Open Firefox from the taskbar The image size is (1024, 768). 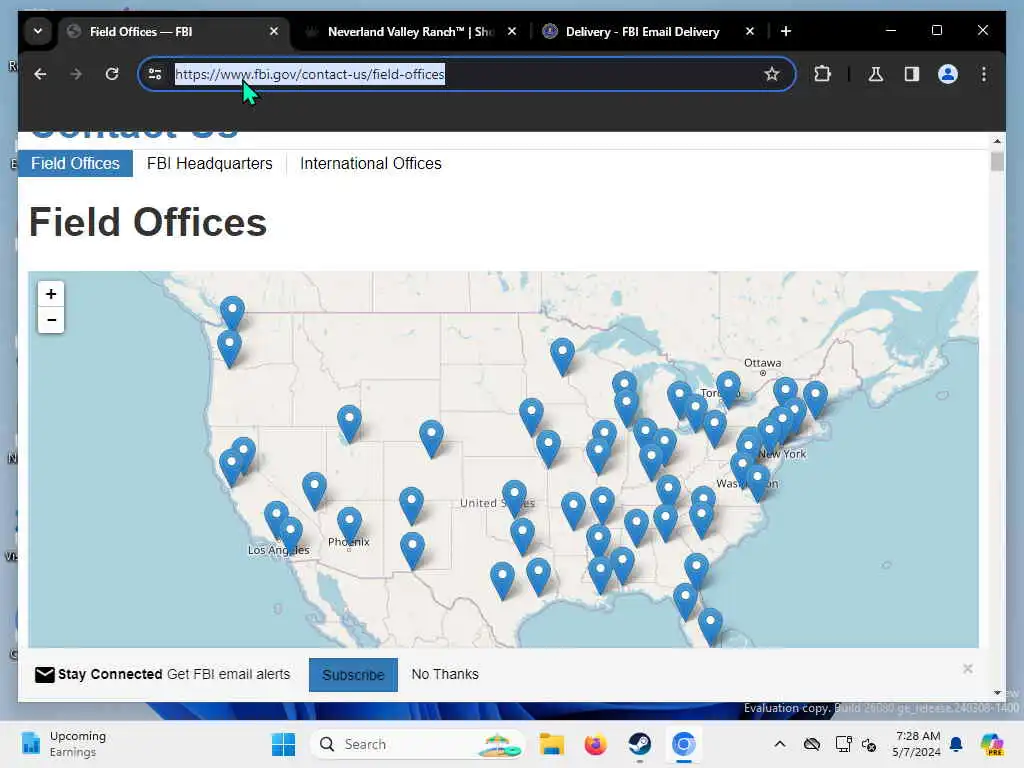[596, 744]
